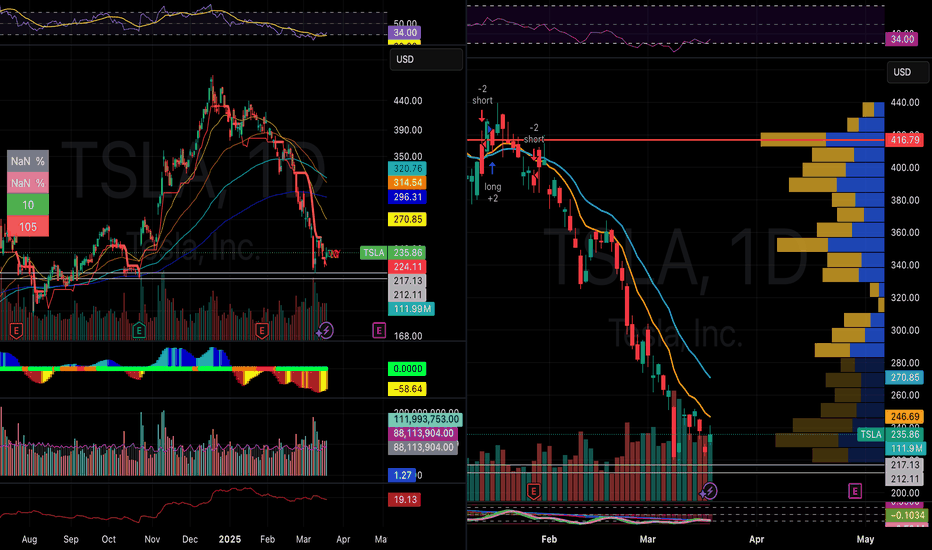Viewport: 932px width, 550px height.
Task: Click the purple 88,113,904.00 volume average
Action: click(423, 433)
